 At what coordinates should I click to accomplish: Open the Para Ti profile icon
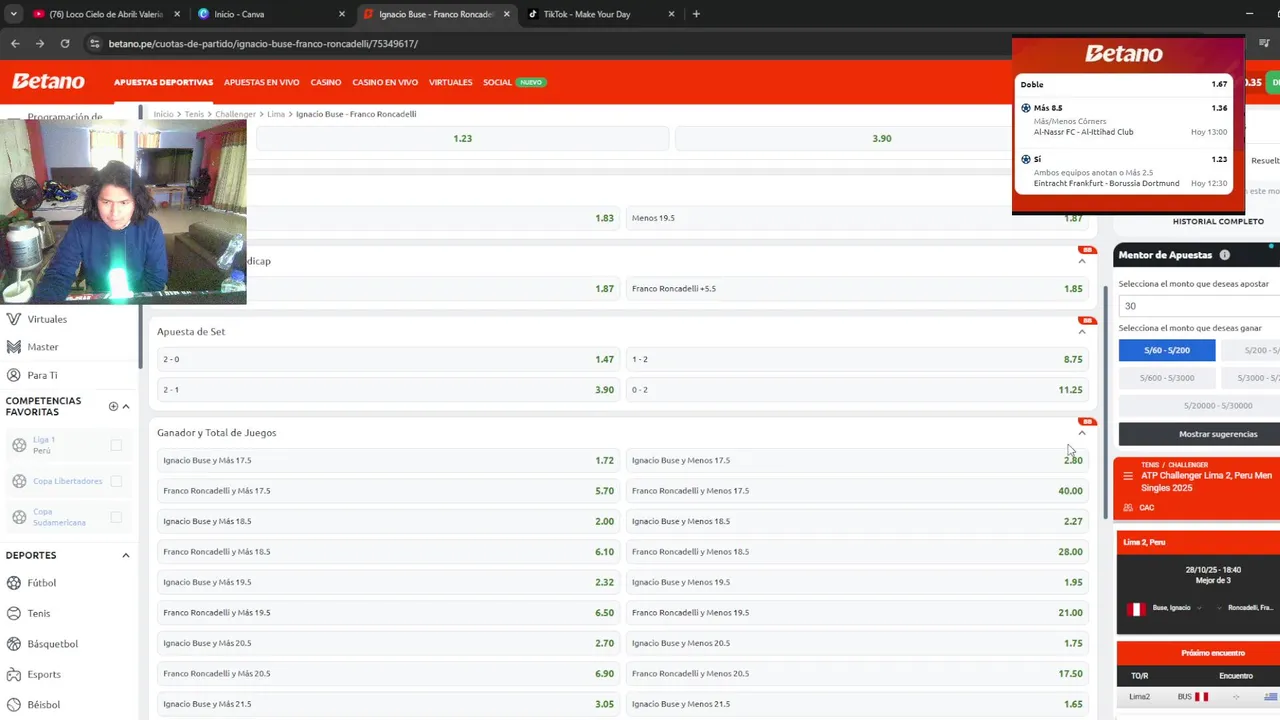point(13,375)
